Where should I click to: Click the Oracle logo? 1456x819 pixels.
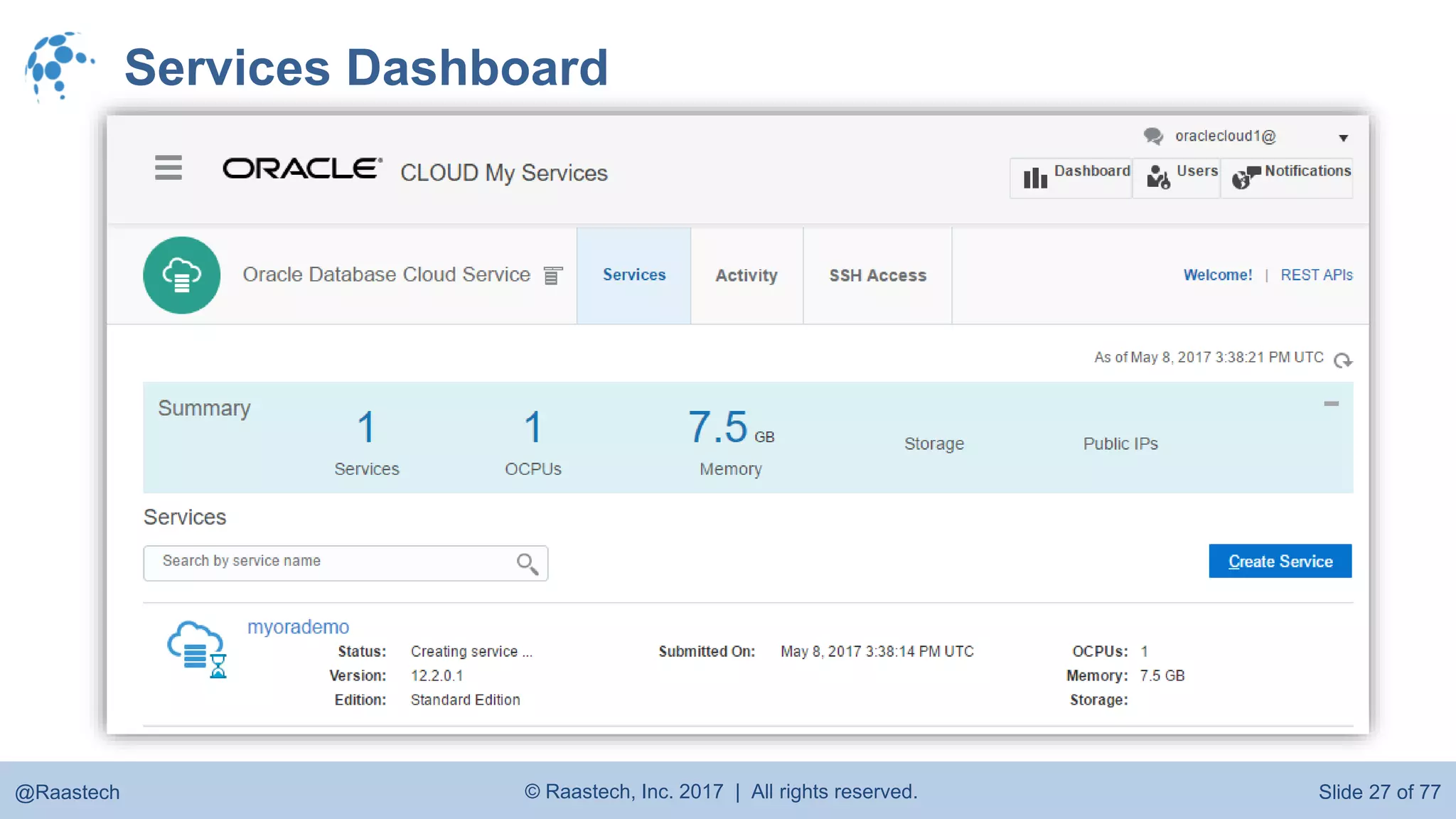pos(303,168)
